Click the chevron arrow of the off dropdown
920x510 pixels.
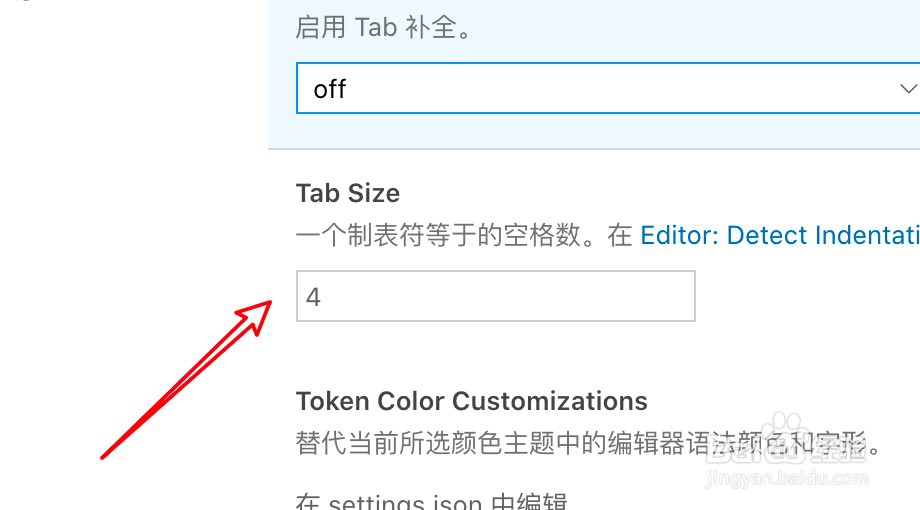point(908,89)
